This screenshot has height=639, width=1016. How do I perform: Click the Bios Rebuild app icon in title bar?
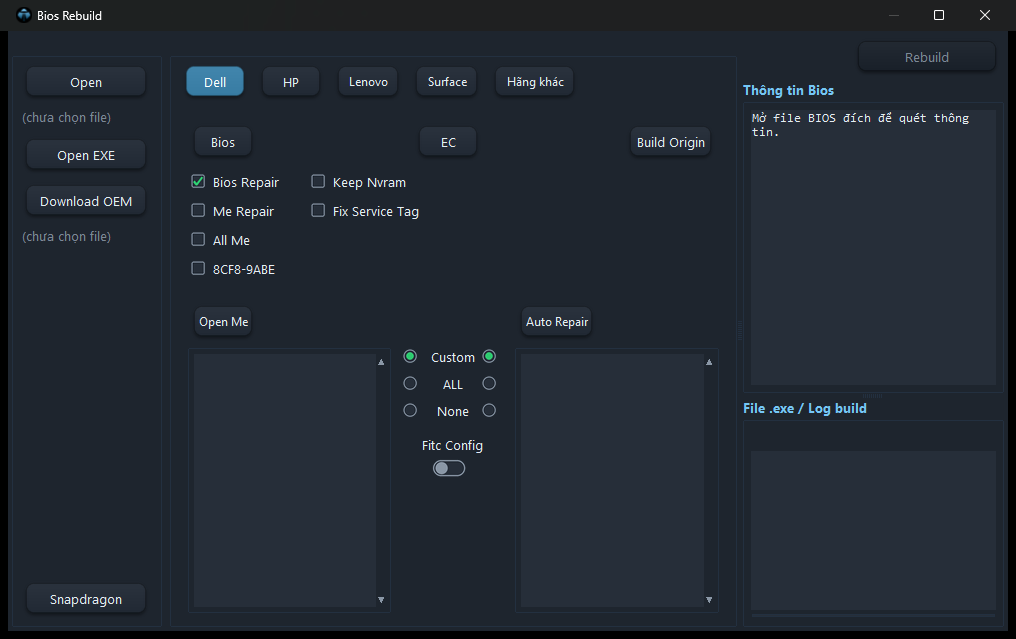pyautogui.click(x=24, y=15)
